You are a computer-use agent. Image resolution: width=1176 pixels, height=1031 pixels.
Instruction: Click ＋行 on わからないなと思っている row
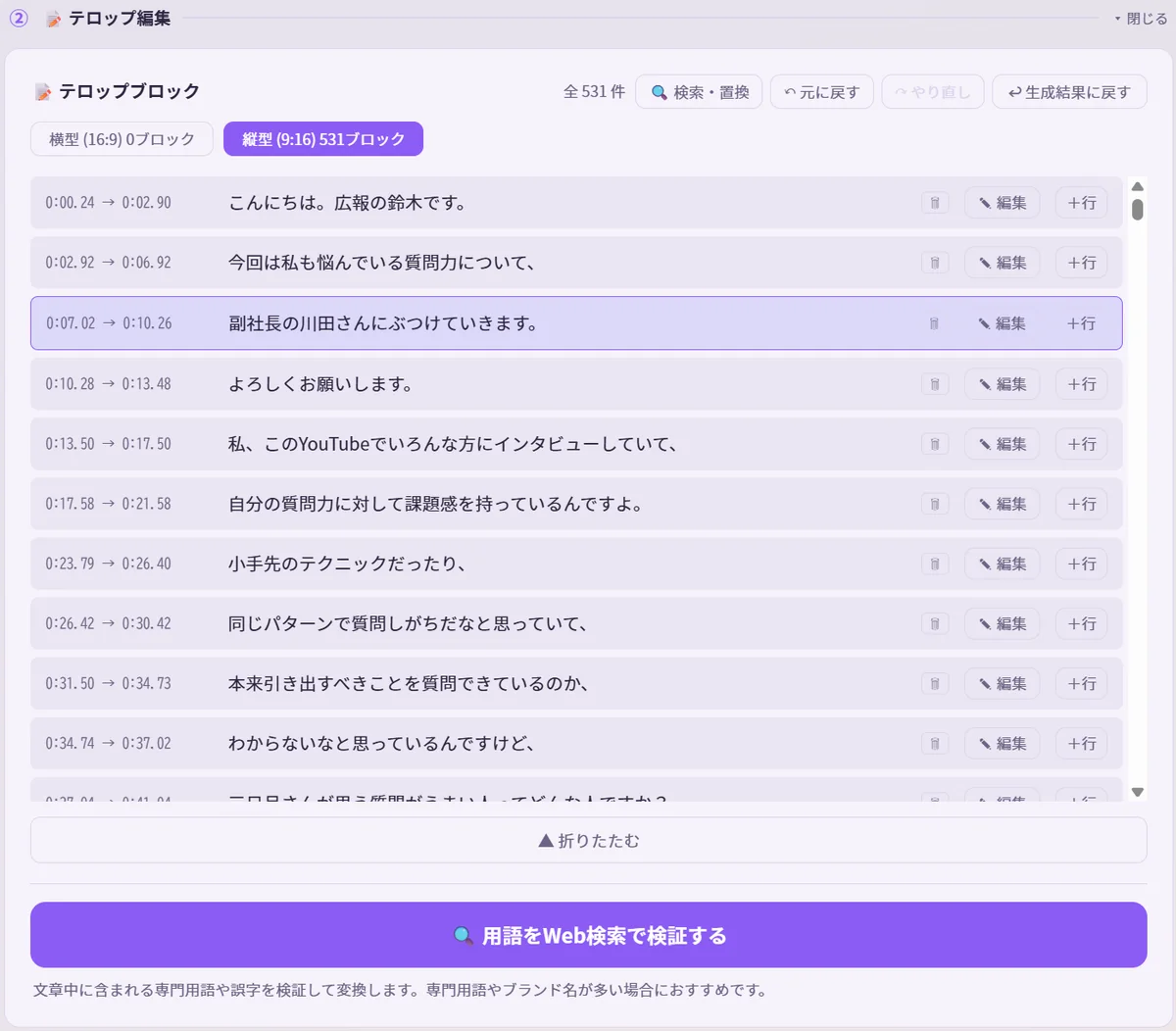coord(1082,743)
